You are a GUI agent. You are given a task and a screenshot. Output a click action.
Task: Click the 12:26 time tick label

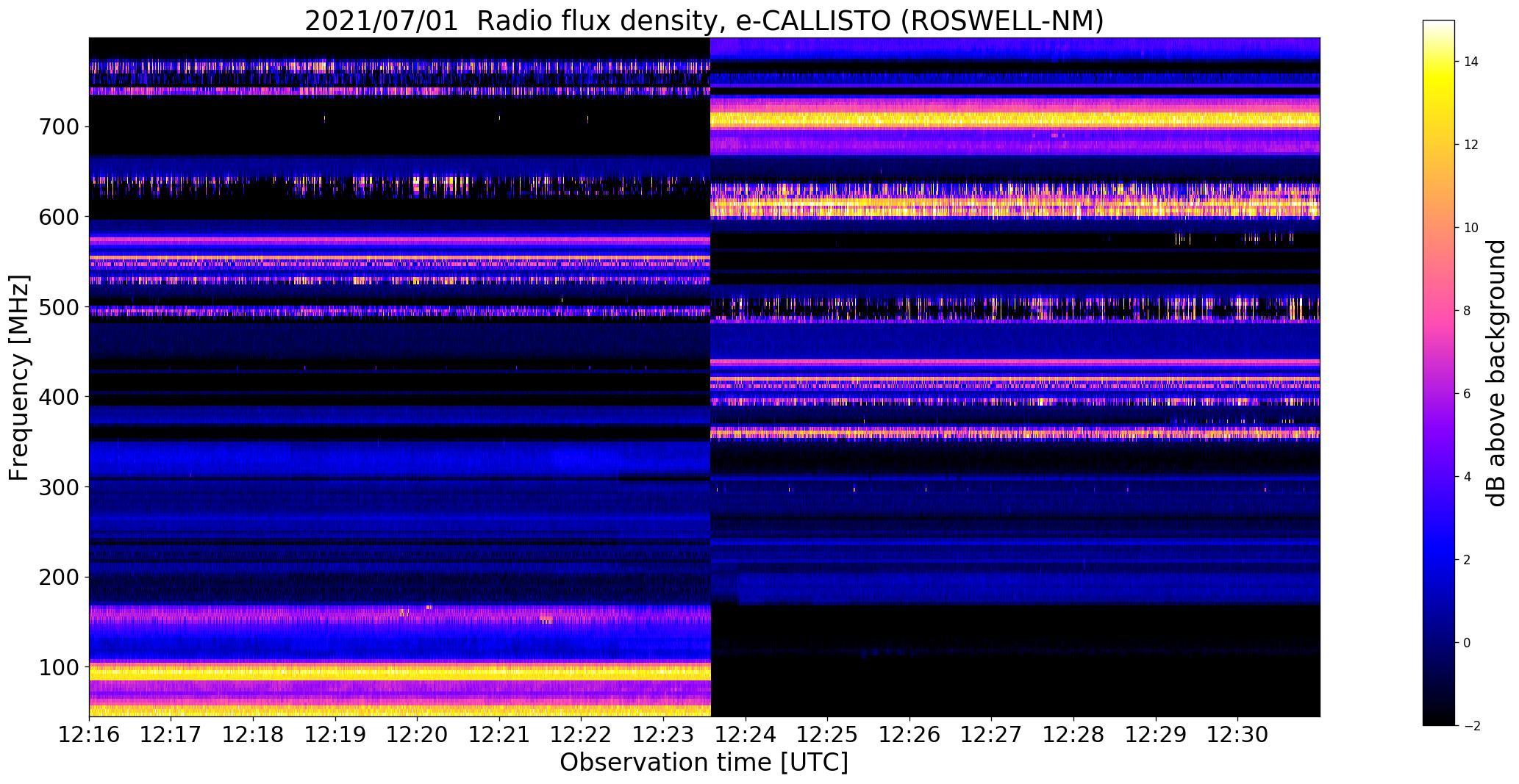pyautogui.click(x=909, y=735)
